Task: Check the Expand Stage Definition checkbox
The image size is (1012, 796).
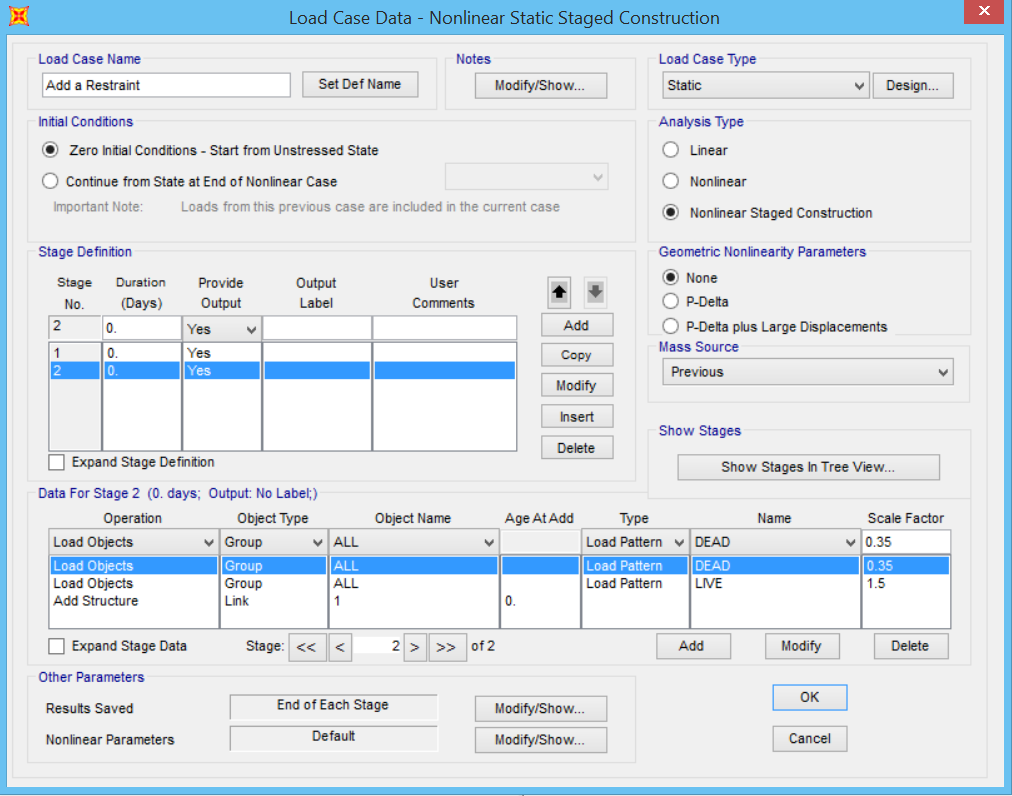Action: point(57,462)
